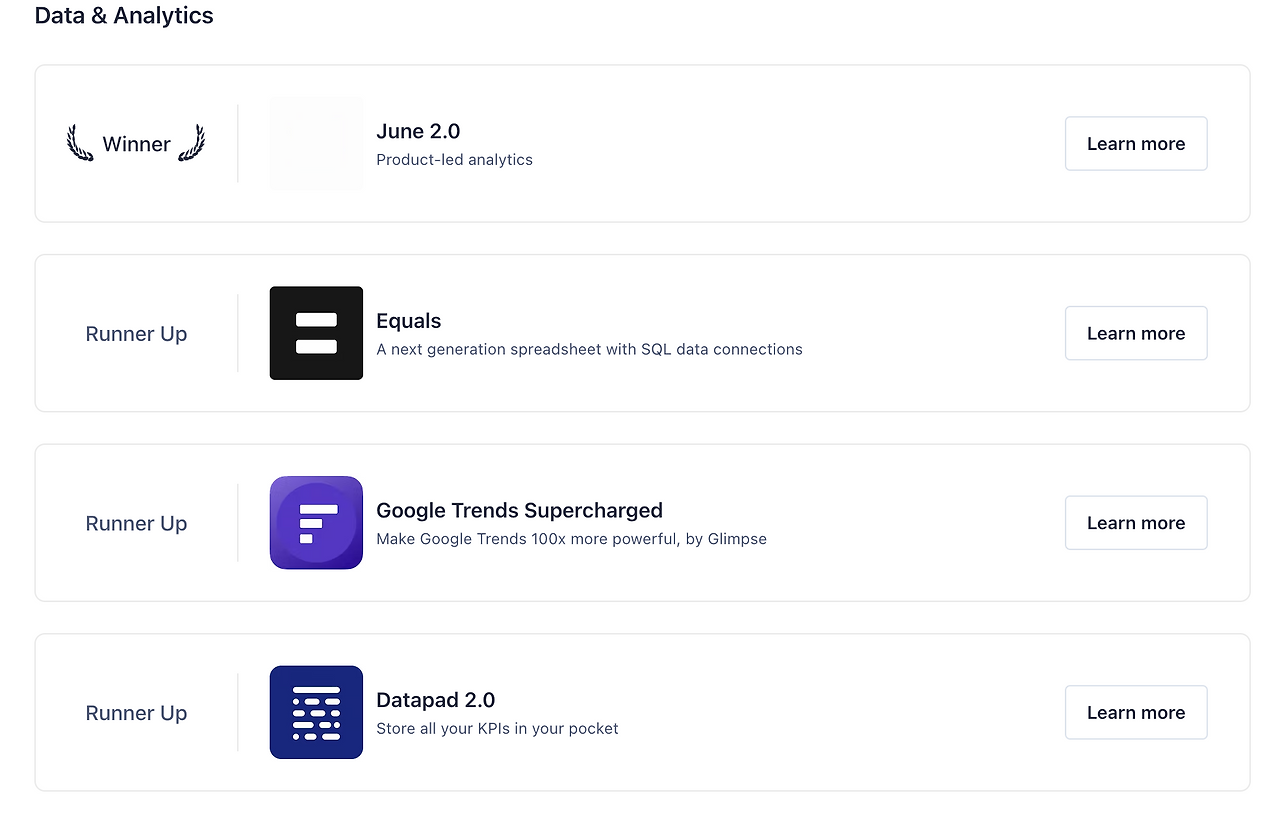Click the Runner Up label beside Datapad 2.0

tap(136, 713)
